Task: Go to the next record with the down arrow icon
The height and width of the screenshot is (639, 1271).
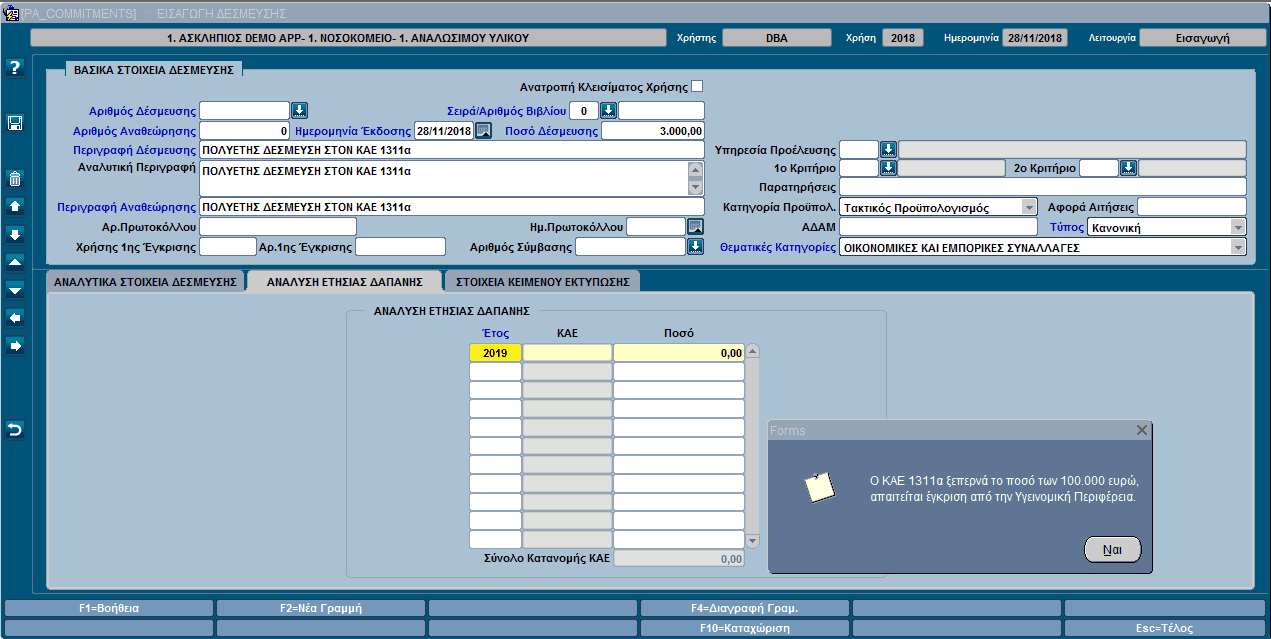Action: (14, 234)
